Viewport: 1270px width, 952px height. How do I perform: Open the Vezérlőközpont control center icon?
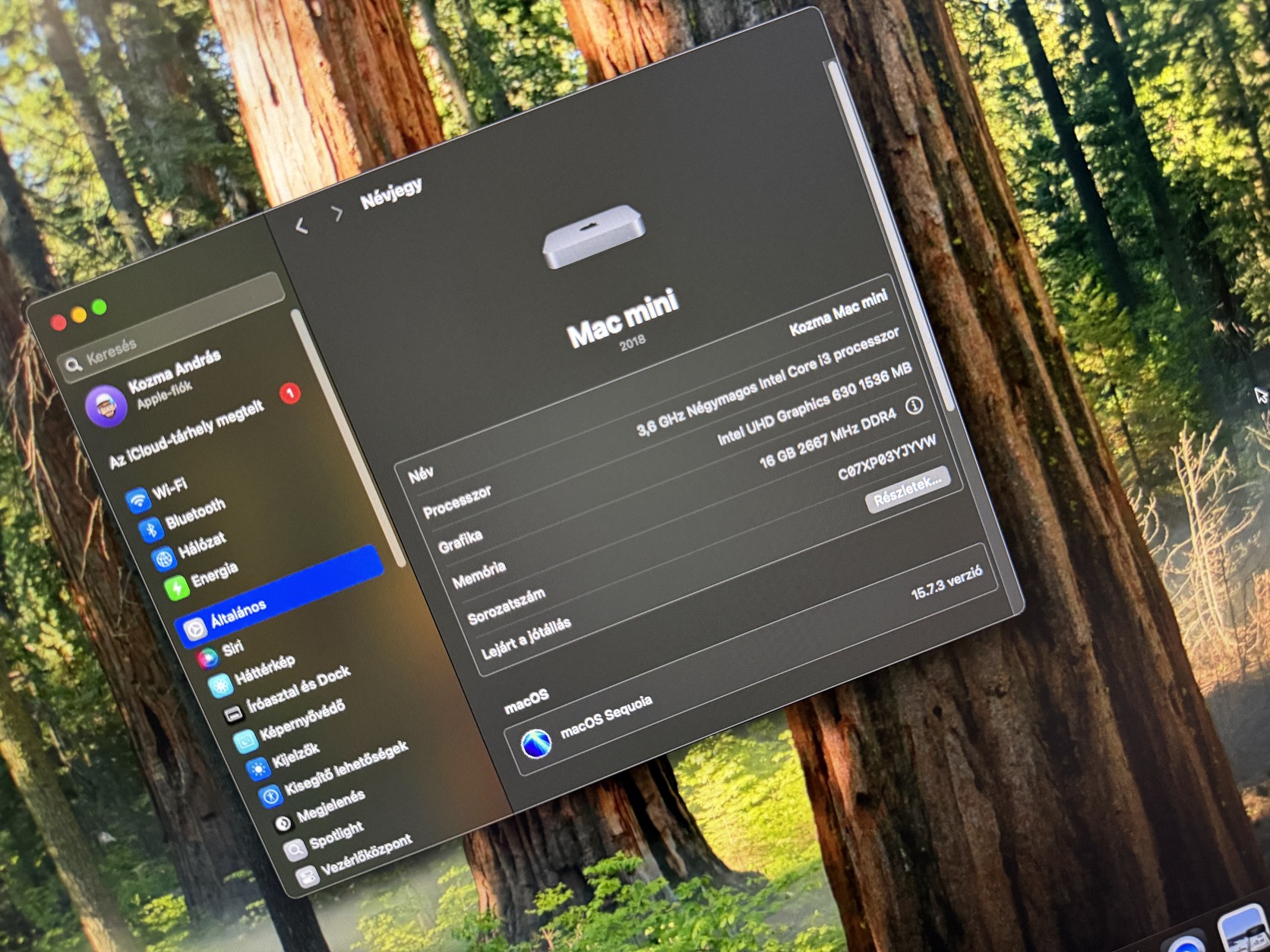307,877
